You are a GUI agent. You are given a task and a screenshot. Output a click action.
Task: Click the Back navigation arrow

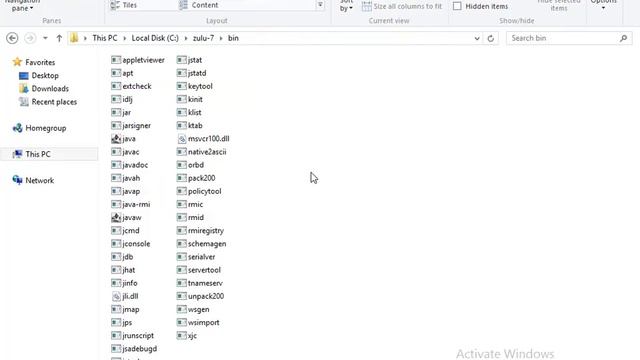tap(12, 38)
